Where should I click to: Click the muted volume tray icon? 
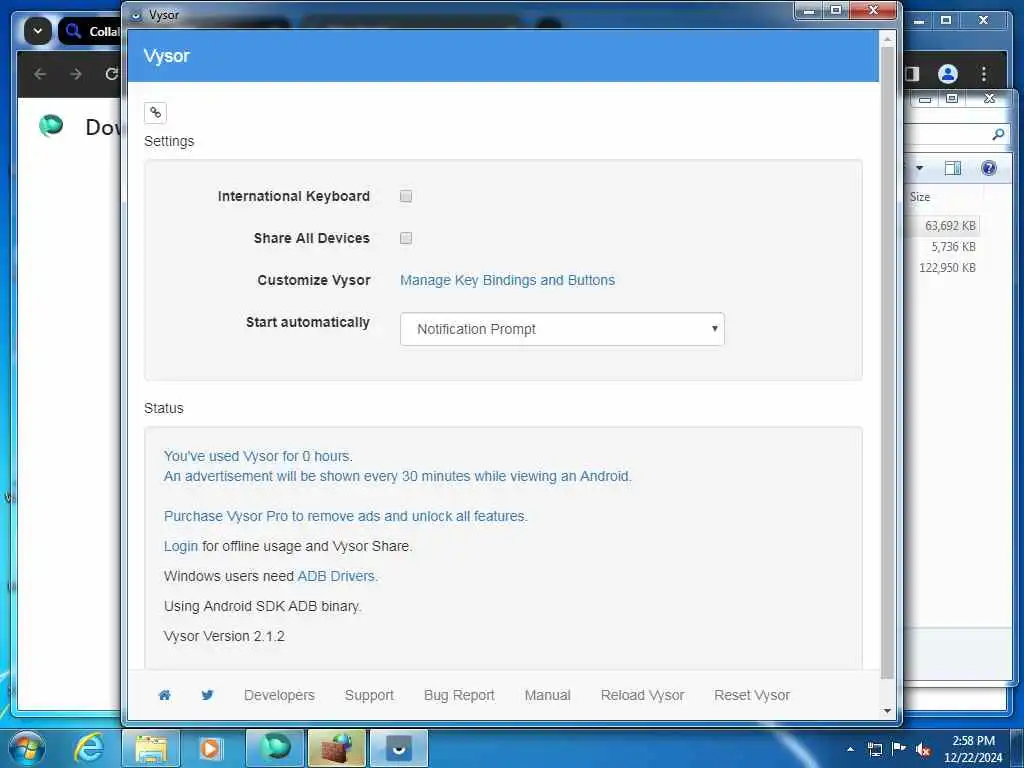(x=923, y=749)
